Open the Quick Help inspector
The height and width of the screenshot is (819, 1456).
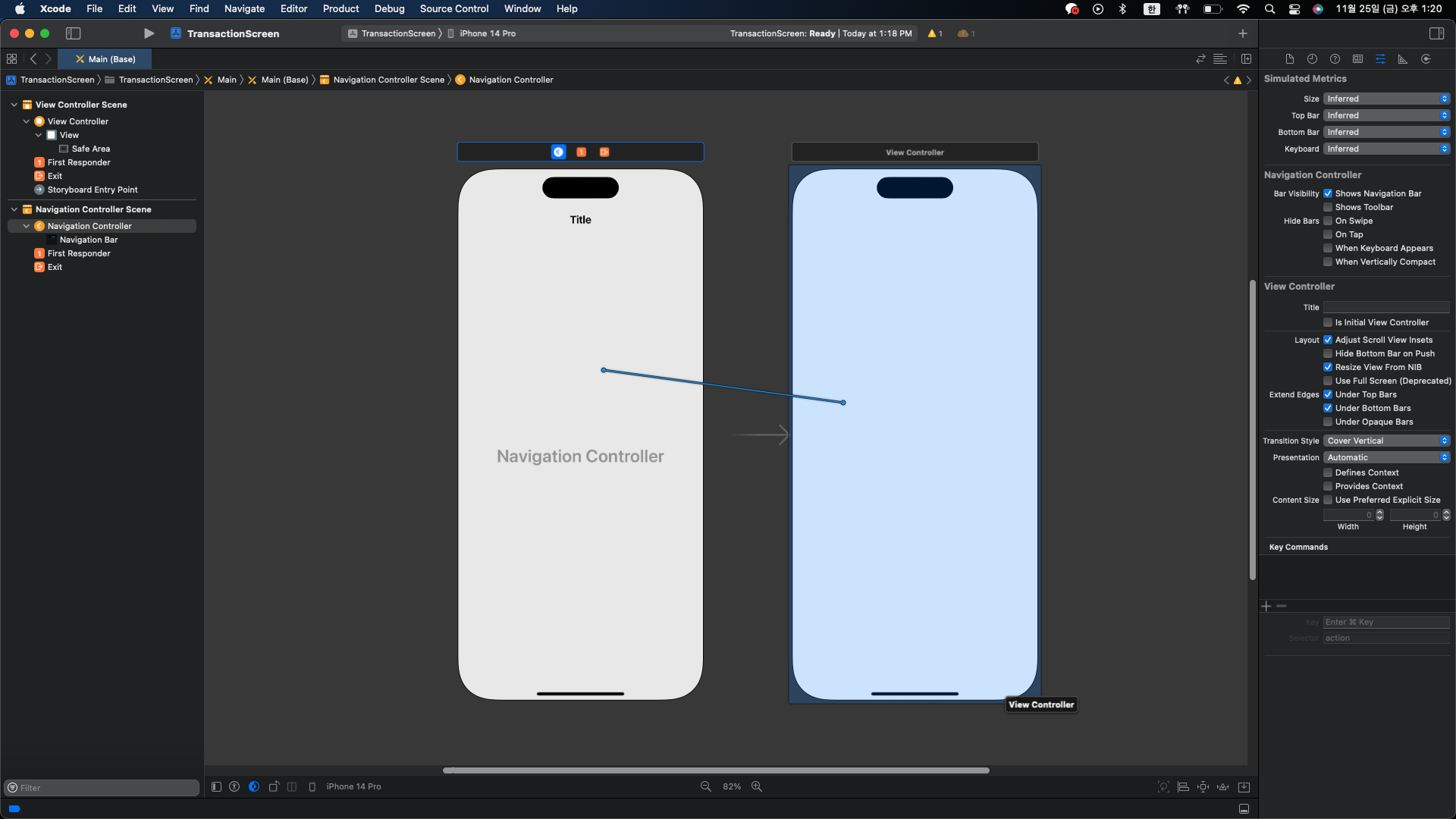click(x=1335, y=59)
